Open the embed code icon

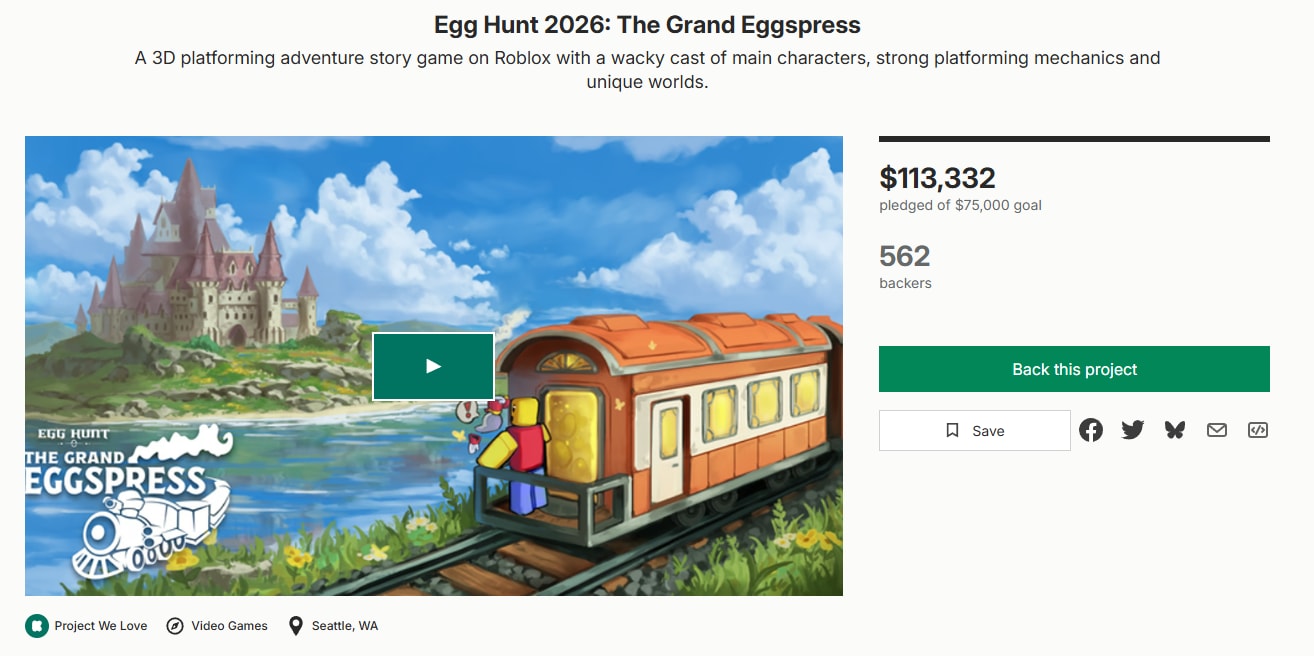1258,430
